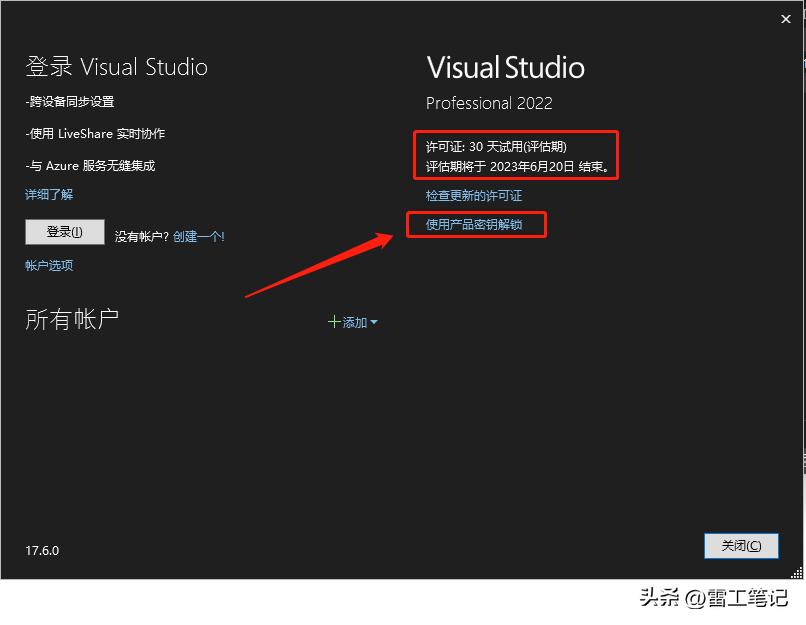Image resolution: width=806 pixels, height=625 pixels.
Task: Click the green + add account icon
Action: pyautogui.click(x=335, y=321)
